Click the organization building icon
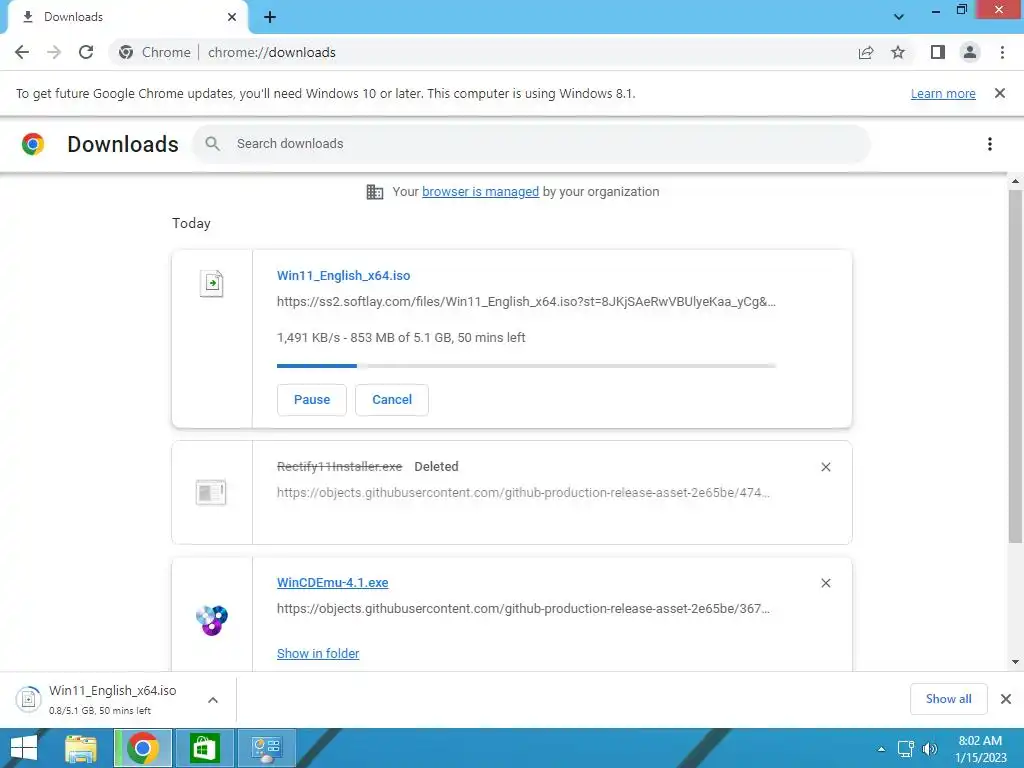The image size is (1024, 768). [x=375, y=192]
